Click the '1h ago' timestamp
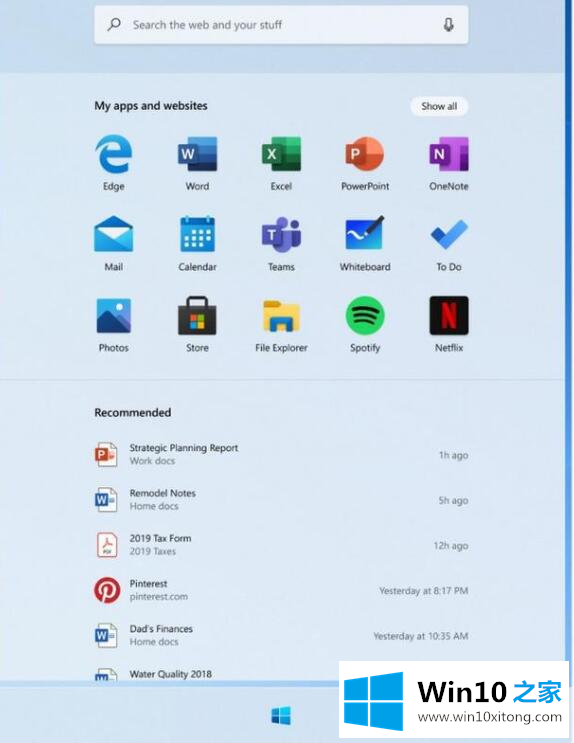 point(454,455)
